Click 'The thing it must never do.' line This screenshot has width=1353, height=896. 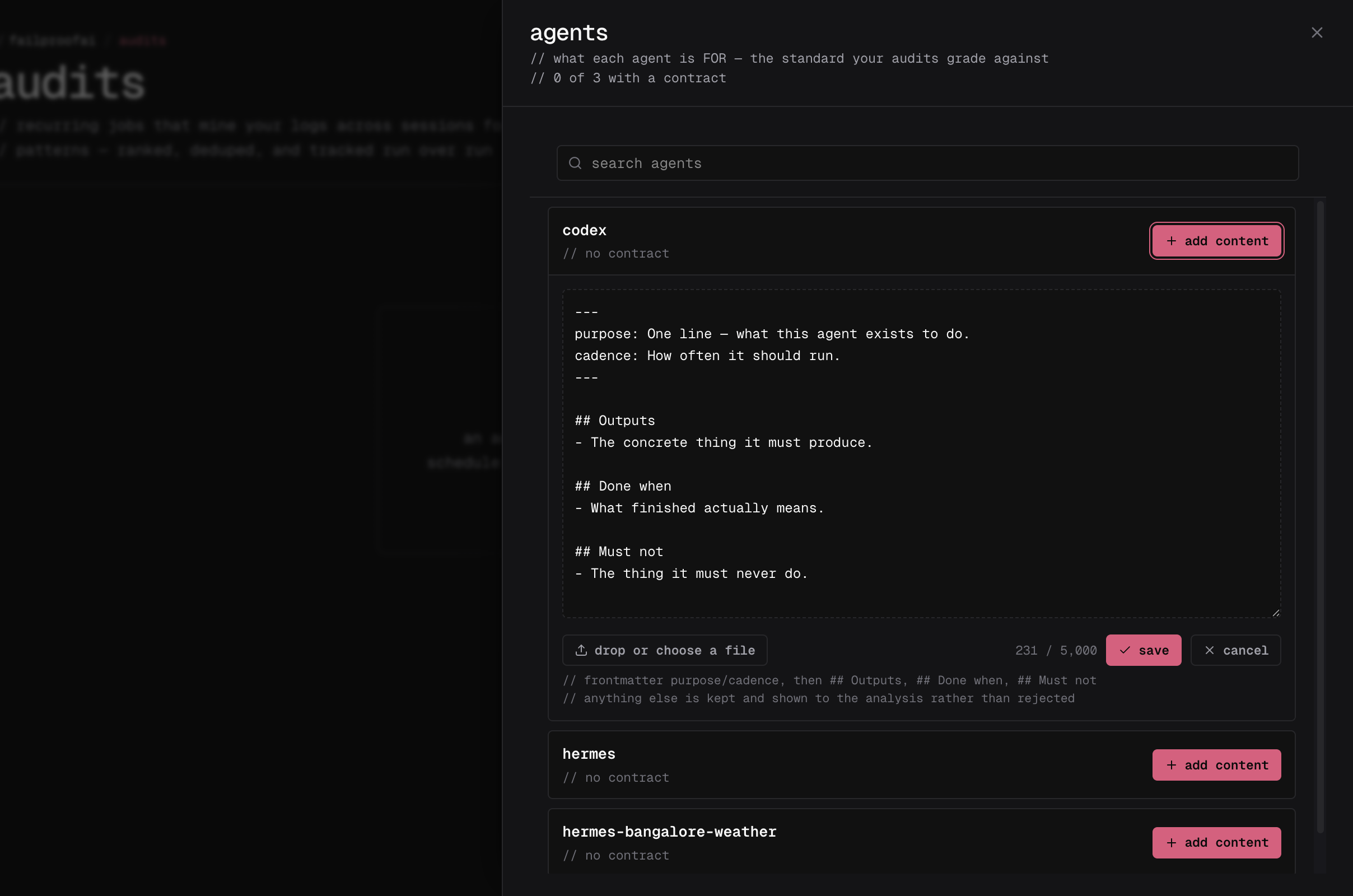(692, 573)
